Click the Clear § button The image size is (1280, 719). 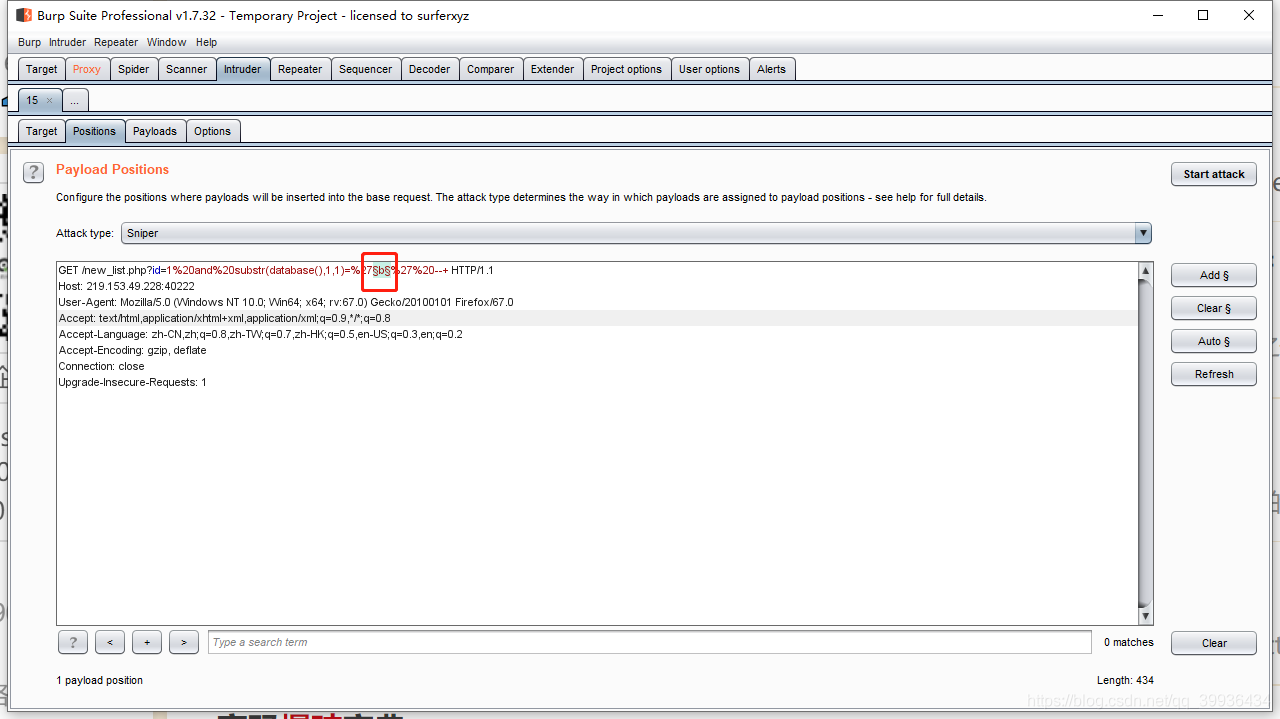[x=1214, y=308]
